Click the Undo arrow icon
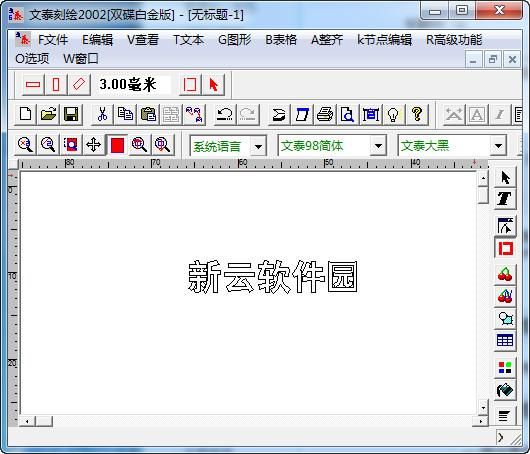The height and width of the screenshot is (454, 530). click(225, 114)
